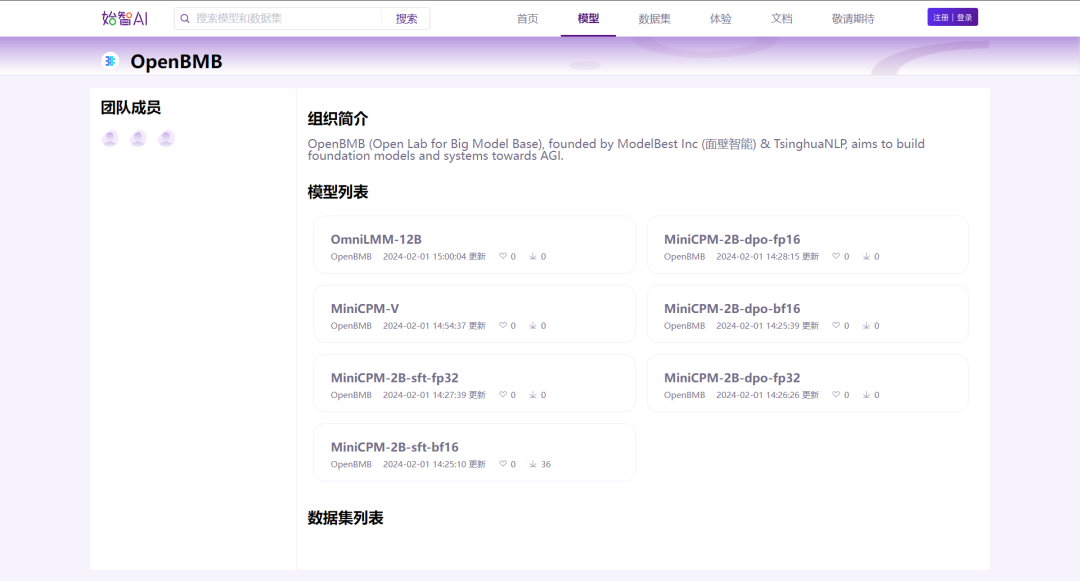Click the OpenBMB owner label under OmniLMM-12B
Image resolution: width=1080 pixels, height=581 pixels.
[351, 256]
